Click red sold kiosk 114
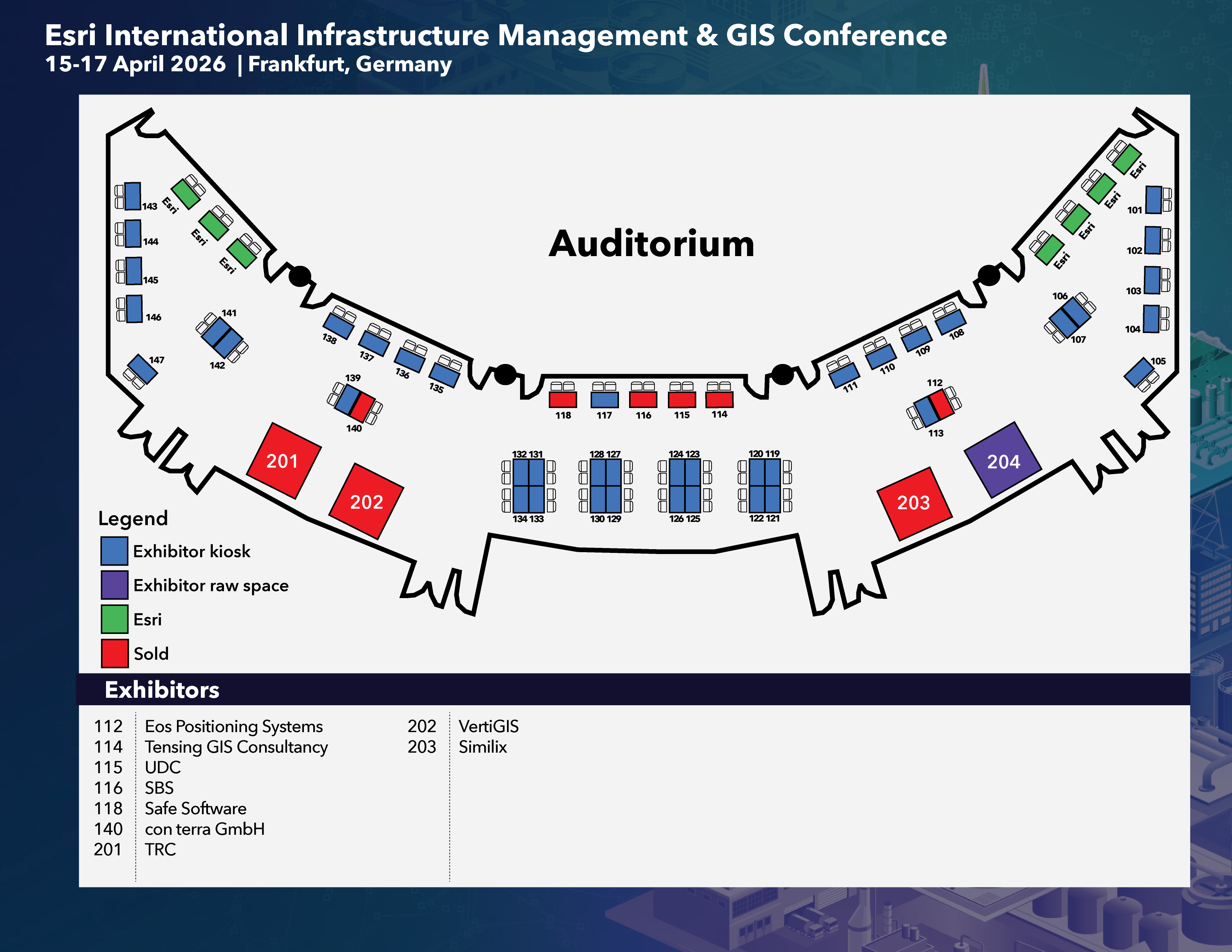The height and width of the screenshot is (952, 1232). click(719, 399)
